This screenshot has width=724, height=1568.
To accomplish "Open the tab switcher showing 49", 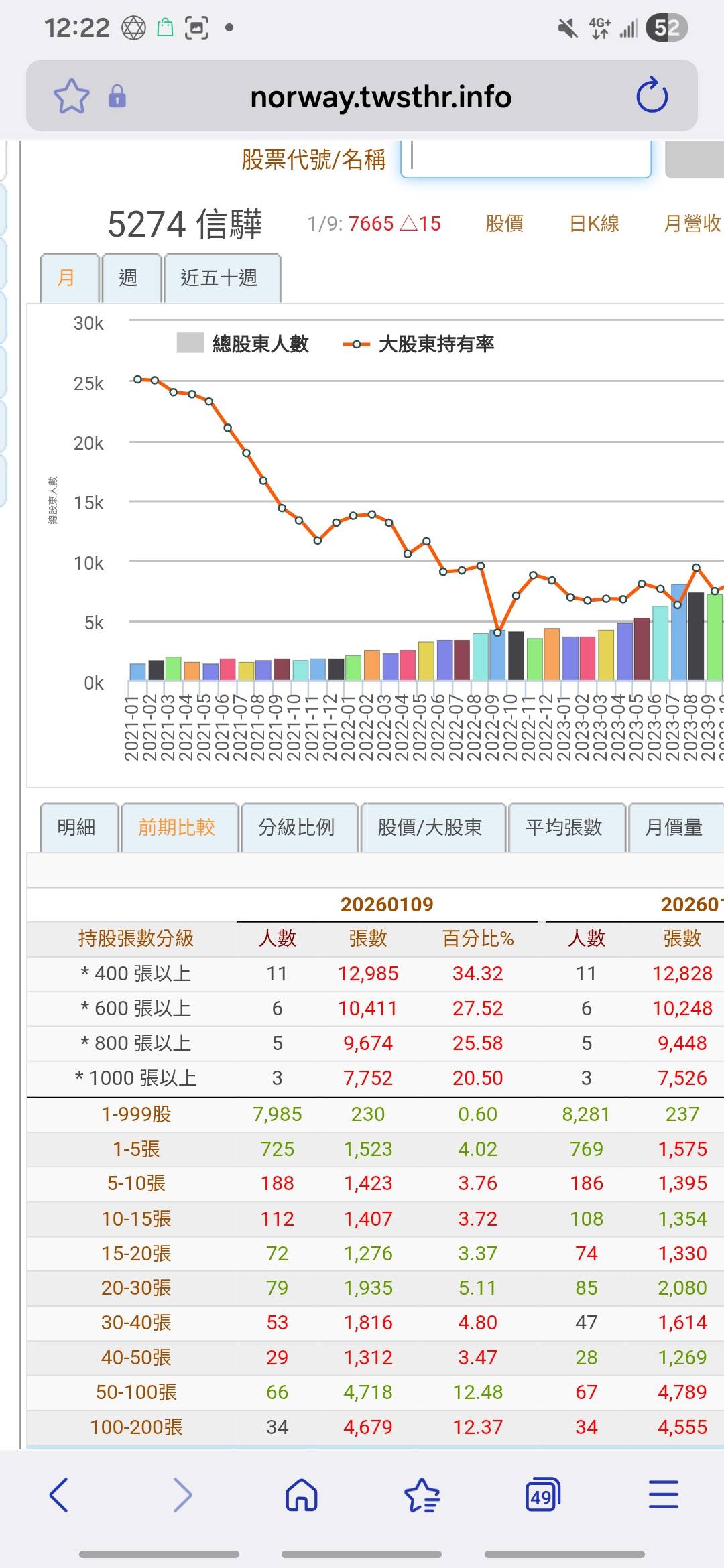I will click(542, 1495).
